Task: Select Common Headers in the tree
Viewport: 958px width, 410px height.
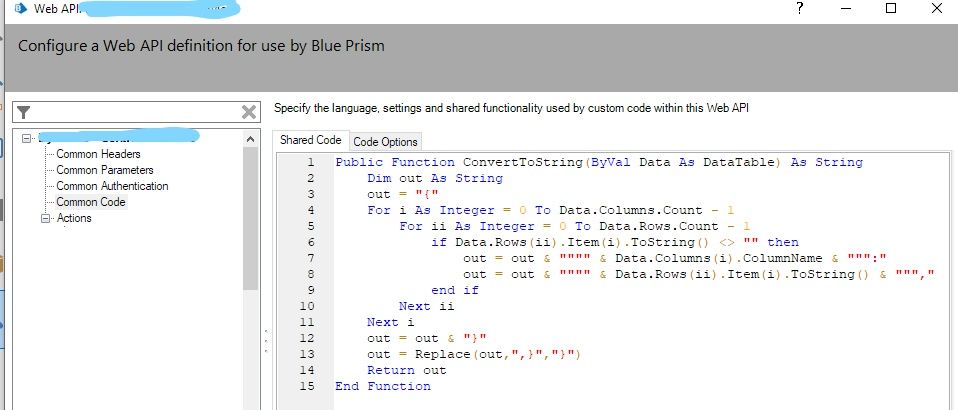Action: (98, 154)
